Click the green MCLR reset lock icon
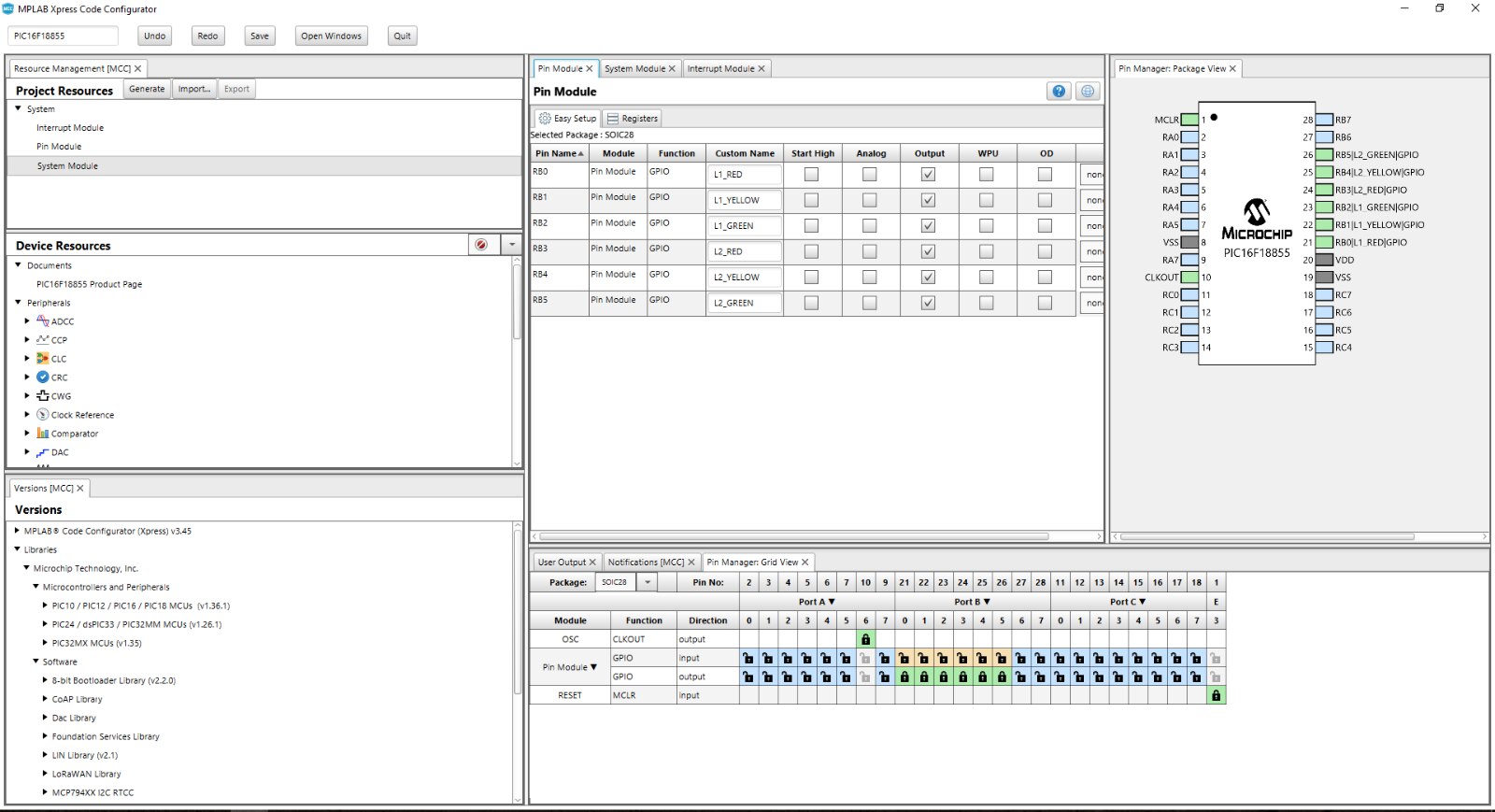The height and width of the screenshot is (812, 1495). click(1216, 696)
